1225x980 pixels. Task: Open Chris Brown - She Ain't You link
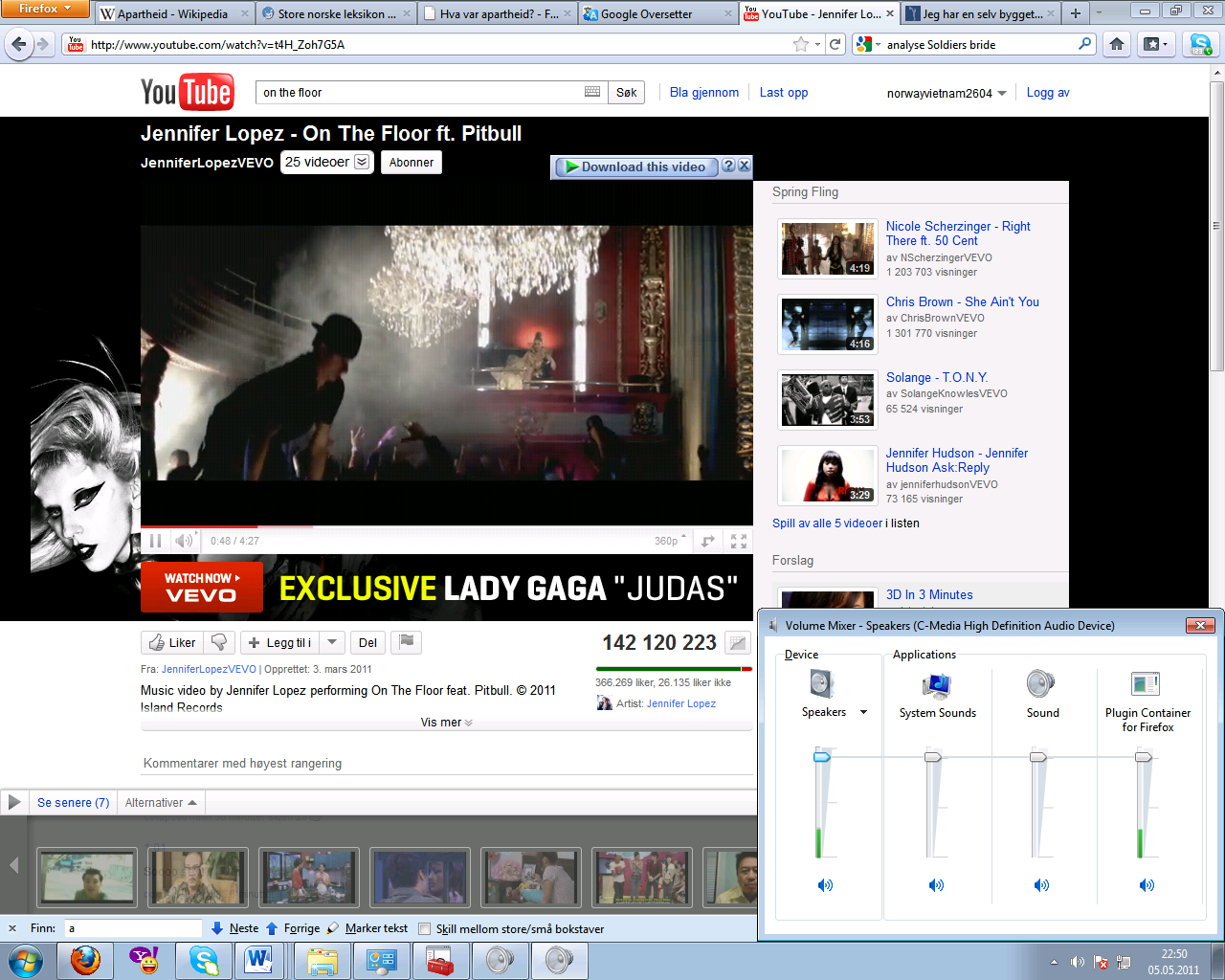[x=963, y=301]
